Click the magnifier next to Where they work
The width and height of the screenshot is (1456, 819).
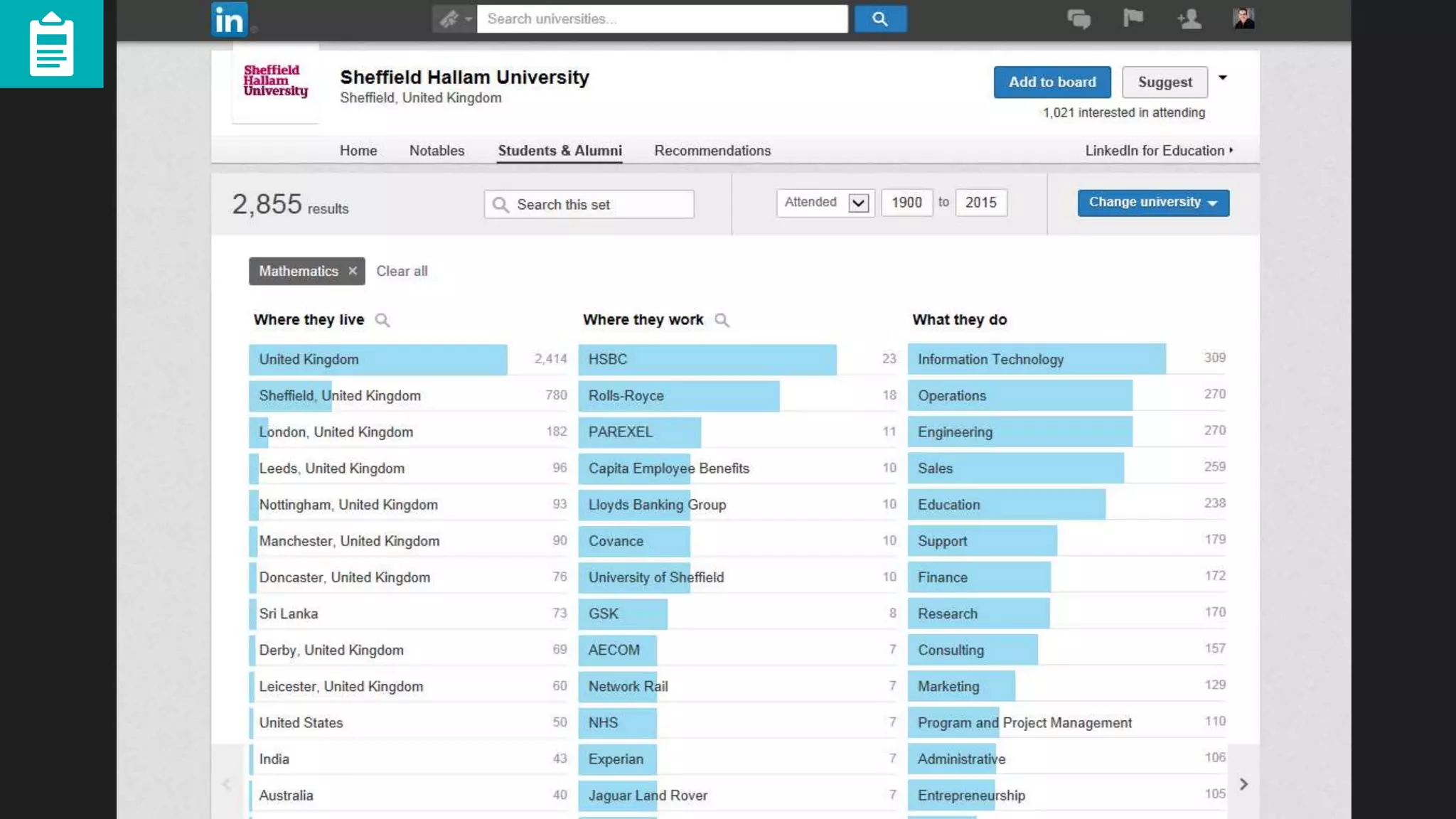pos(722,320)
